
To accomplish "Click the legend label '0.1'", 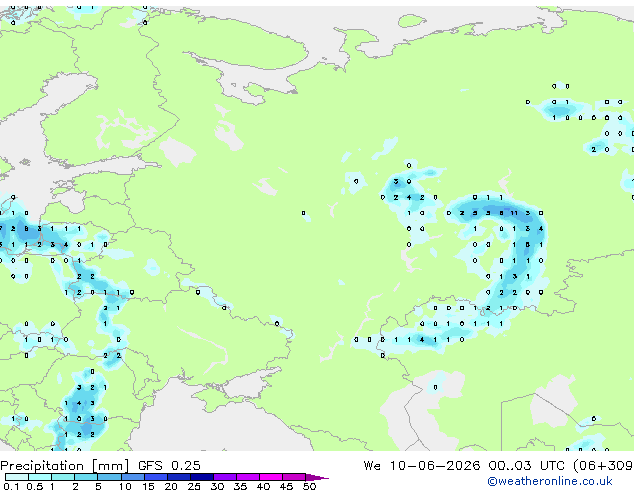I will (x=11, y=486).
